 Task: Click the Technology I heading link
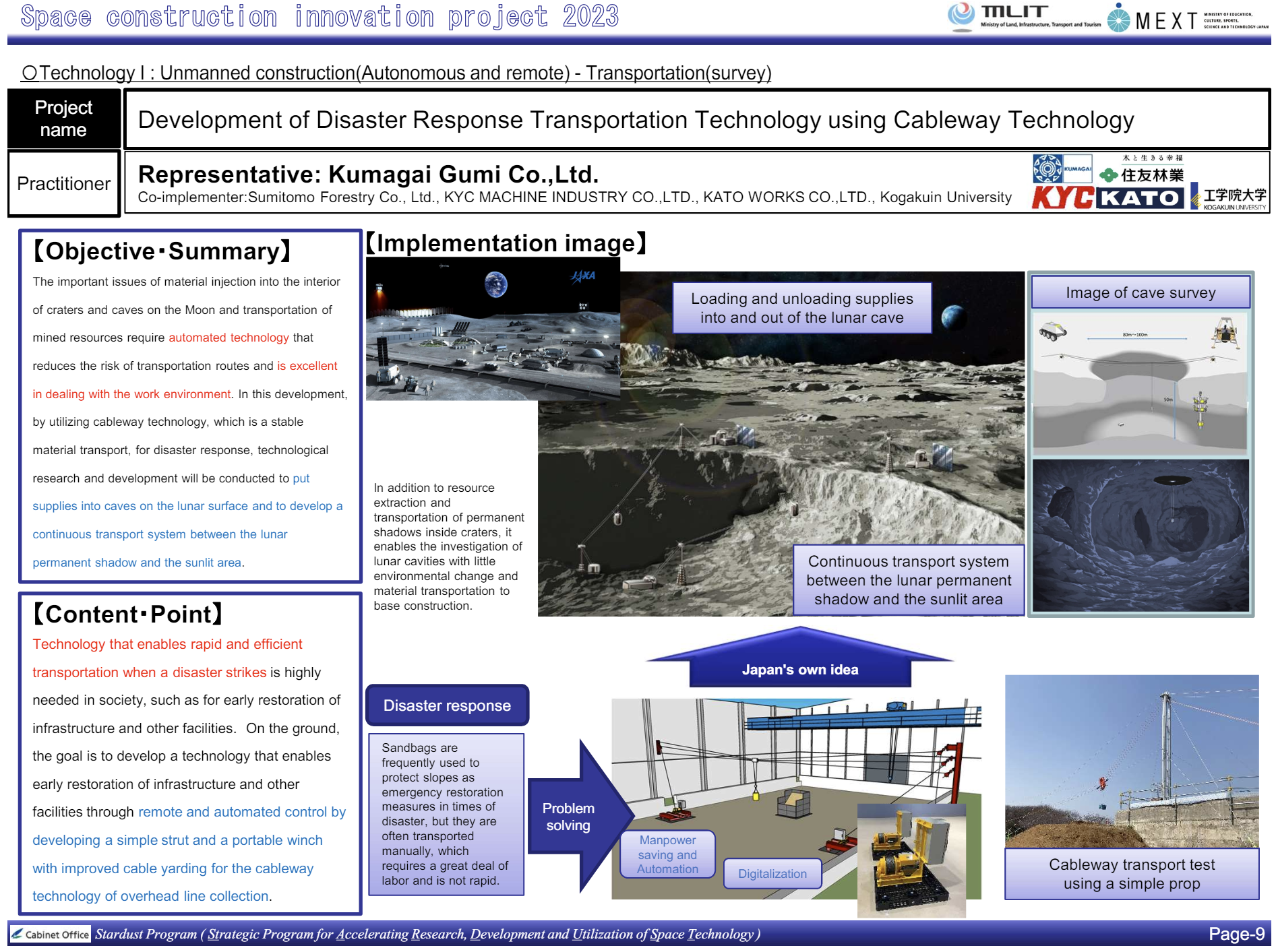(x=396, y=73)
